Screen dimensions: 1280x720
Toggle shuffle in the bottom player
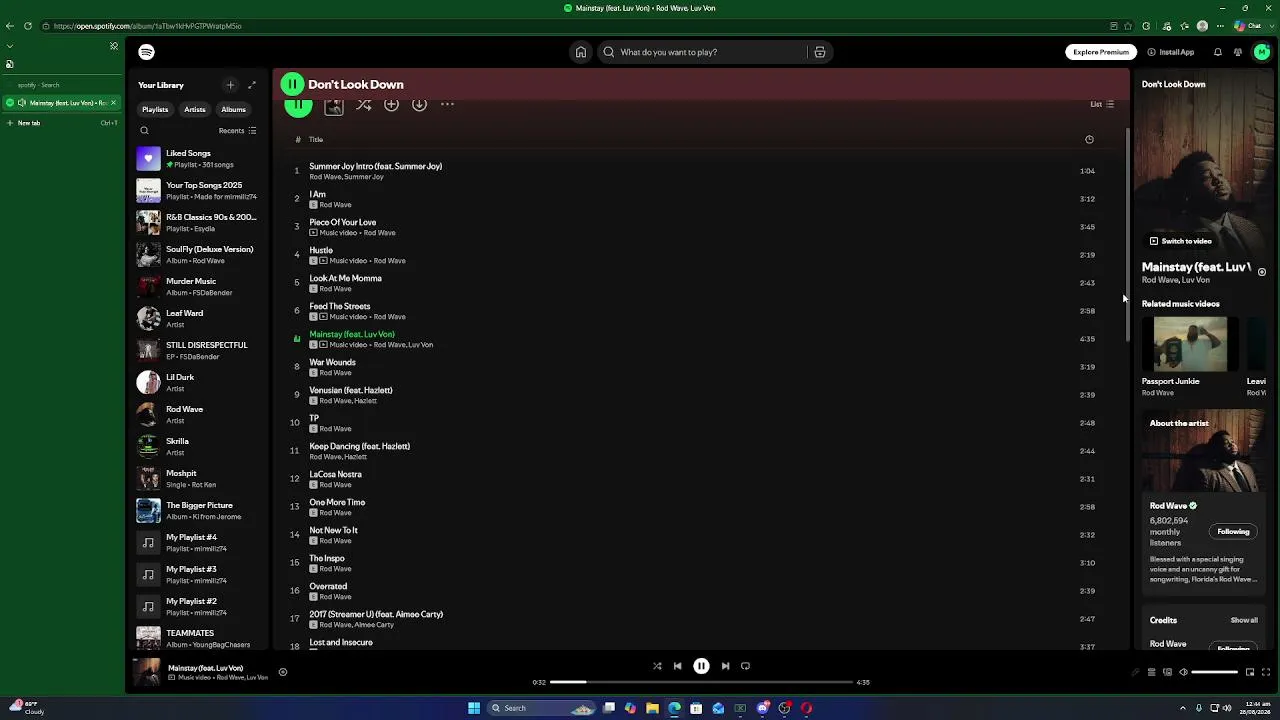pyautogui.click(x=657, y=666)
